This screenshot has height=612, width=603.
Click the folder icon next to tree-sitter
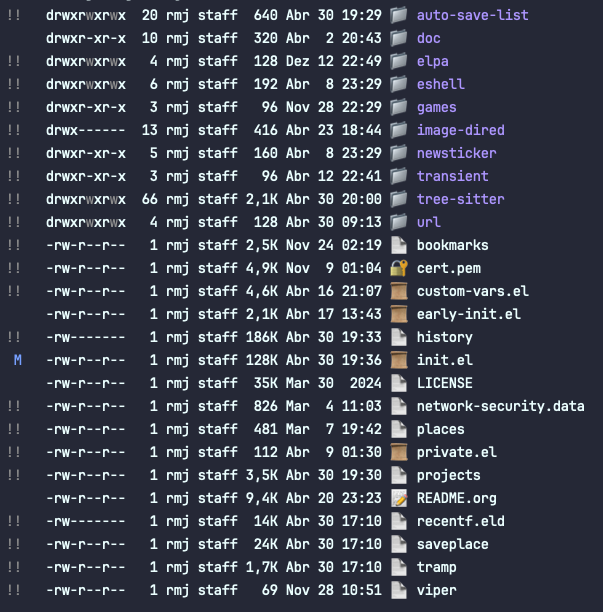[398, 199]
